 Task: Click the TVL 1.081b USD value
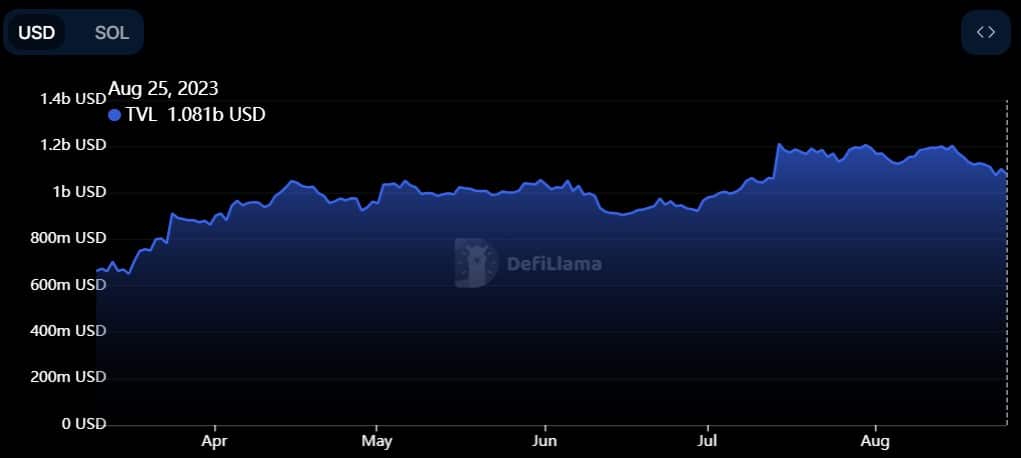216,115
